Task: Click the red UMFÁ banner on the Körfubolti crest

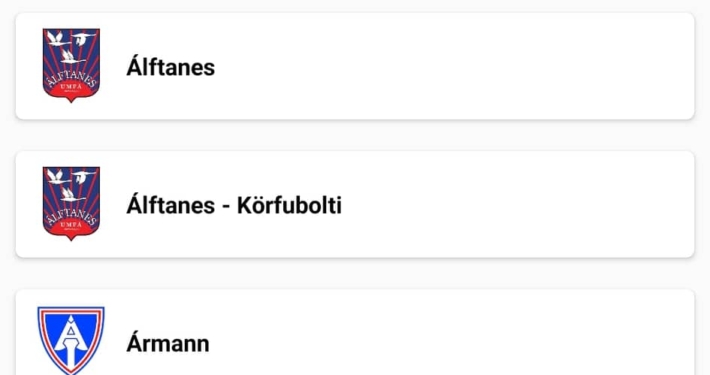Action: click(71, 229)
